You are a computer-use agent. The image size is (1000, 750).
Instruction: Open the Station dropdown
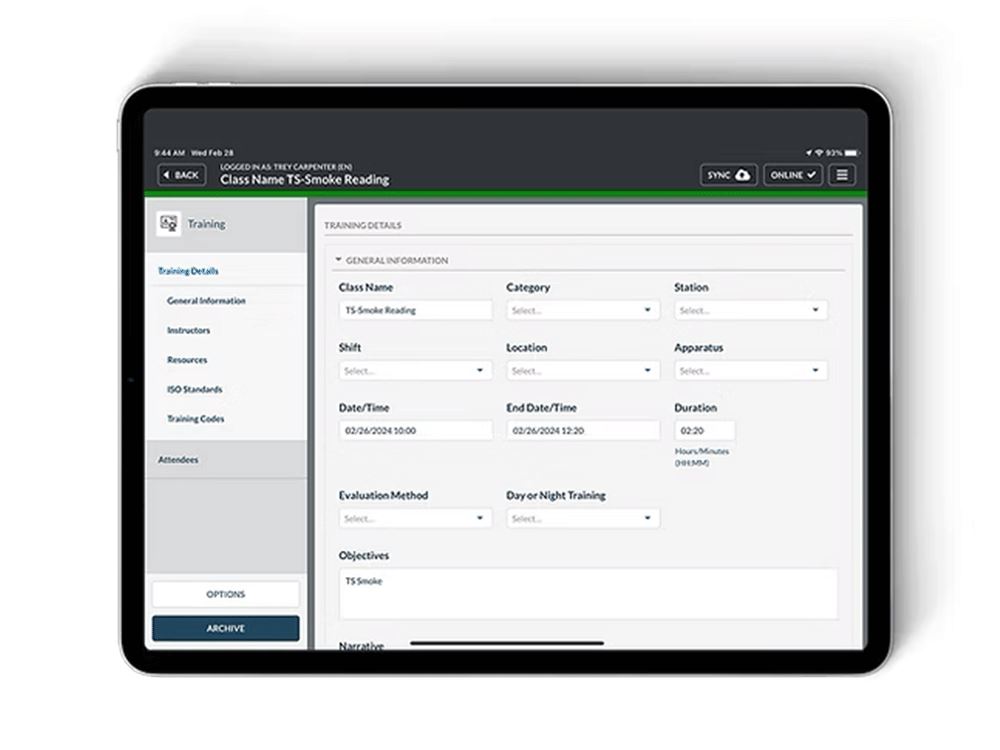(750, 311)
